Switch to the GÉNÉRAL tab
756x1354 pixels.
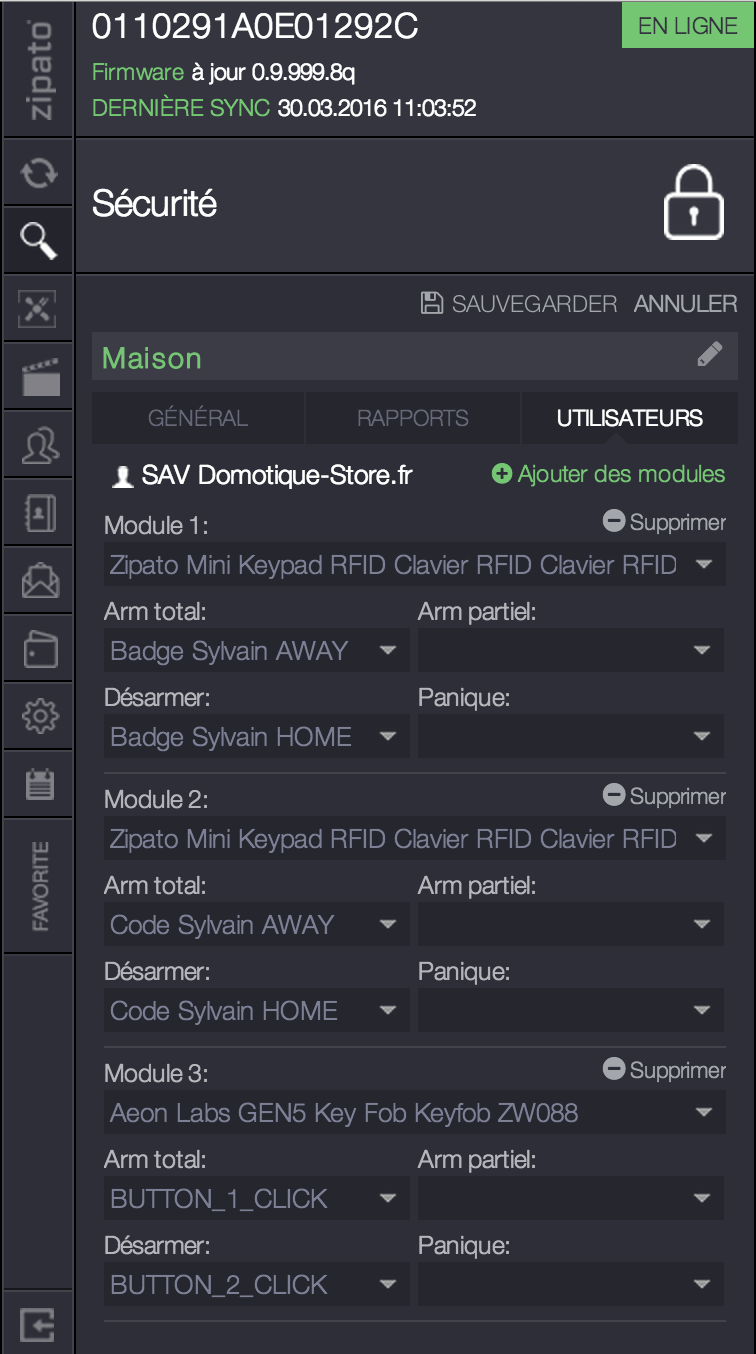198,418
